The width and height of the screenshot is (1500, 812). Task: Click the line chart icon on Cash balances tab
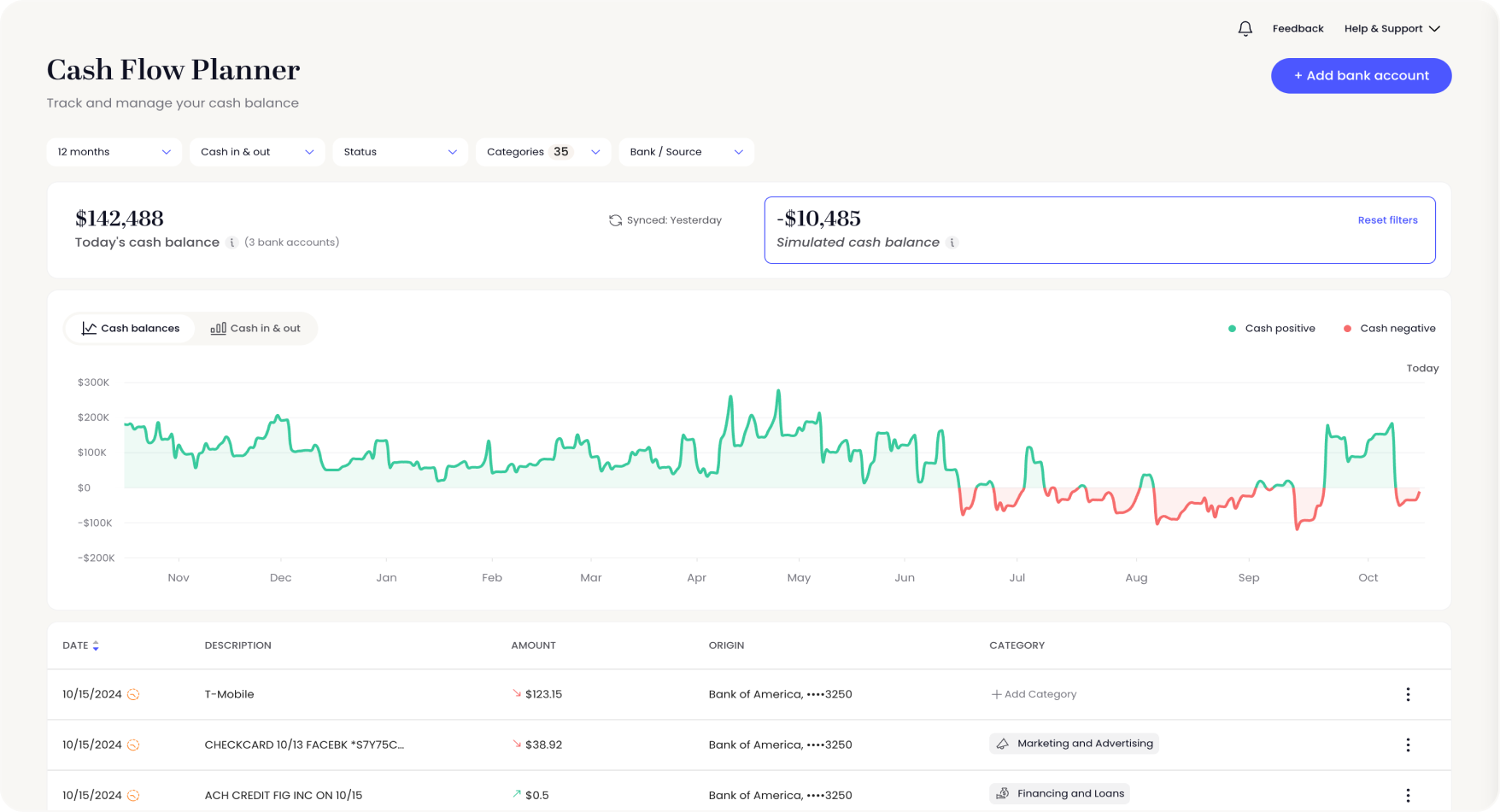[x=89, y=328]
